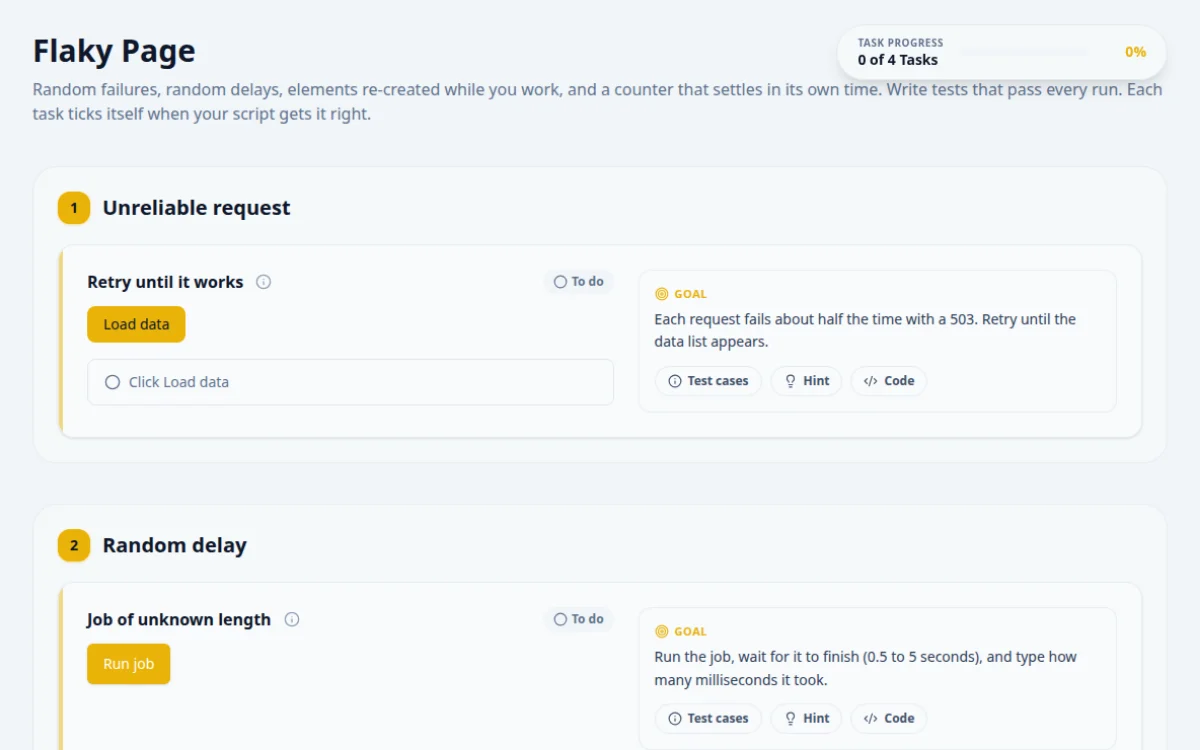
Task: Open Test cases in Random delay card
Action: pos(708,718)
